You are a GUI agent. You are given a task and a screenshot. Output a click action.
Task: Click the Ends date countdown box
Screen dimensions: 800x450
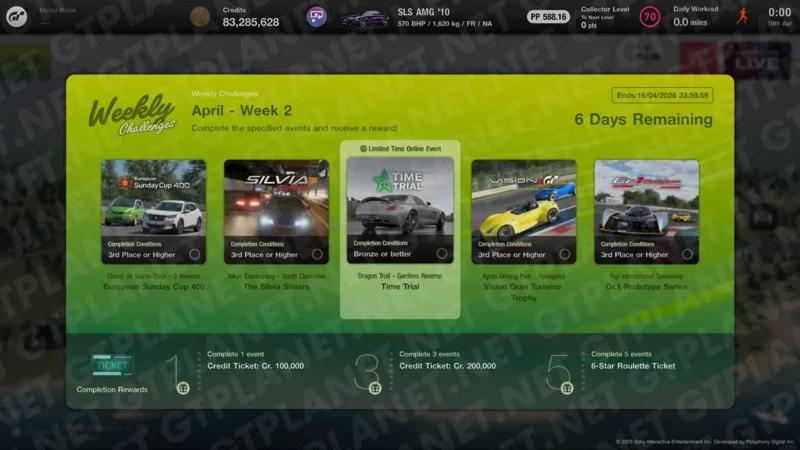tap(662, 96)
